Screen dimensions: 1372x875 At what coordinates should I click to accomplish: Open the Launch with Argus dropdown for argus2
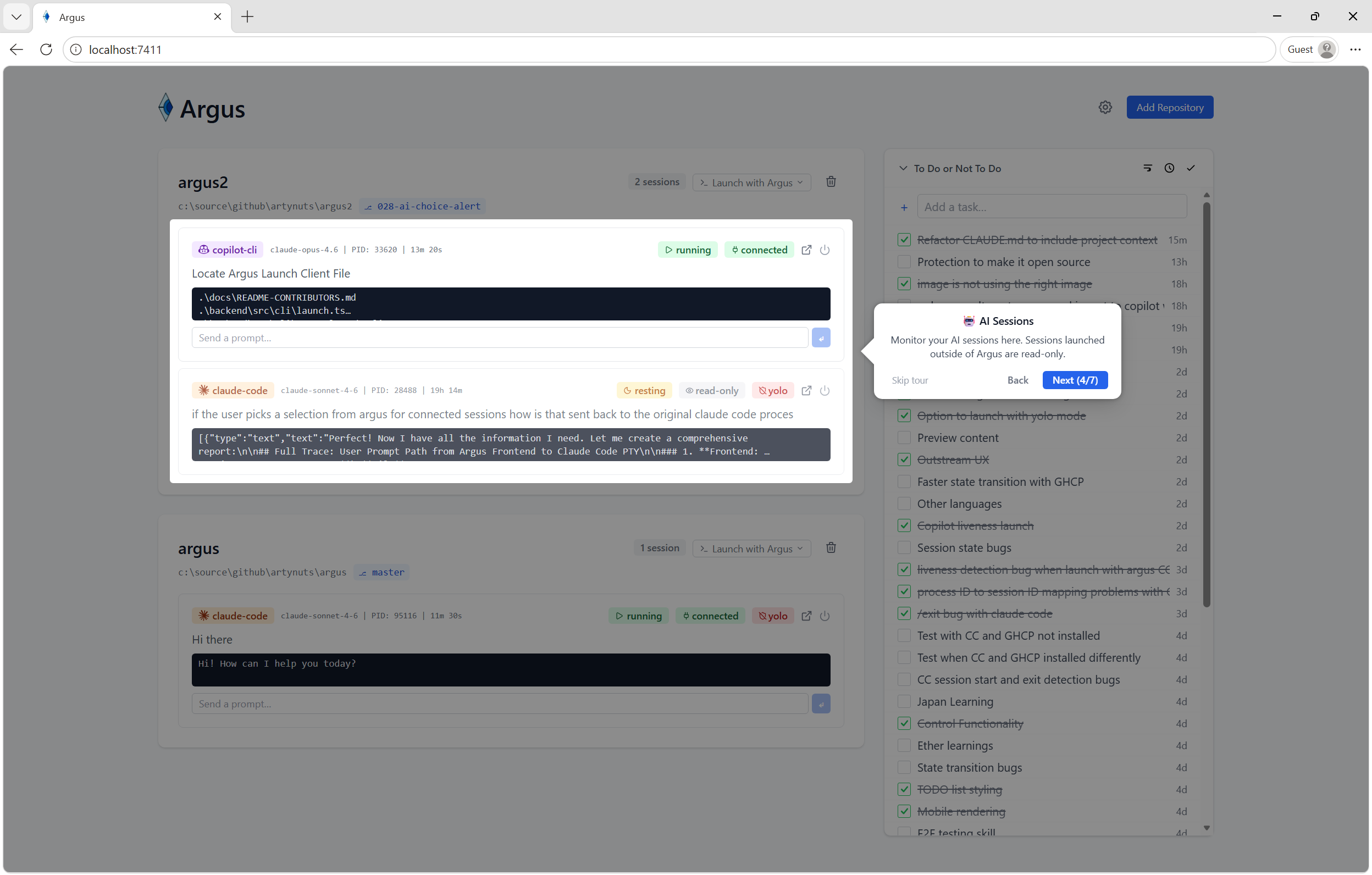coord(751,182)
